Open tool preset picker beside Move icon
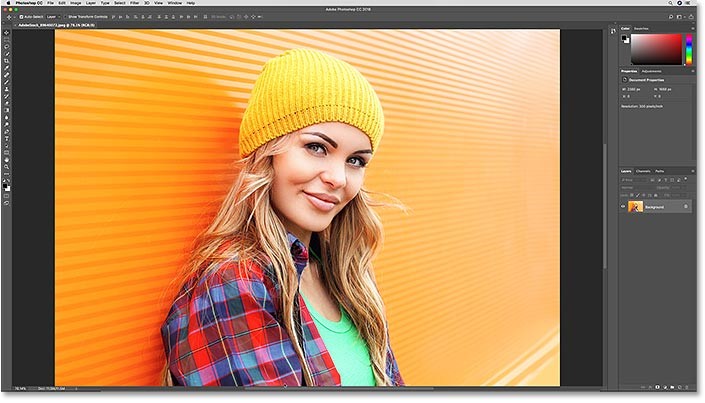Screen dimensions: 705x403 (x=14, y=17)
